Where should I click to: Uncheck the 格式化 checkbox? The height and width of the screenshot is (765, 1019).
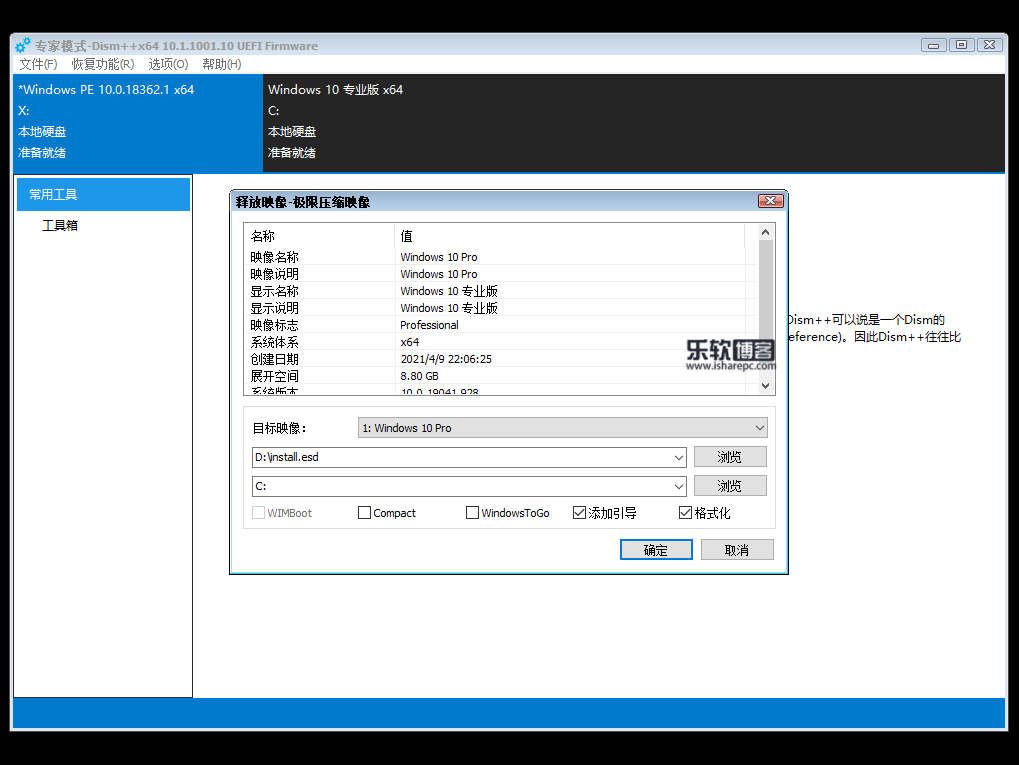point(685,513)
